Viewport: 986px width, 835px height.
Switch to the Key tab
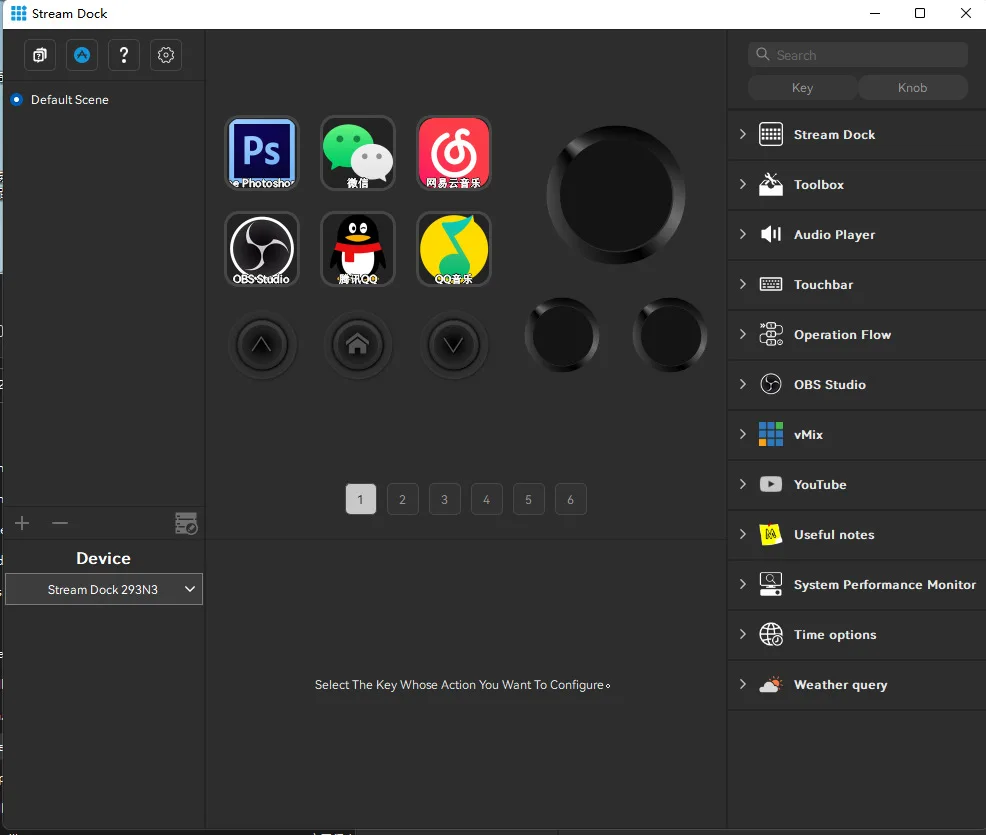pyautogui.click(x=802, y=87)
